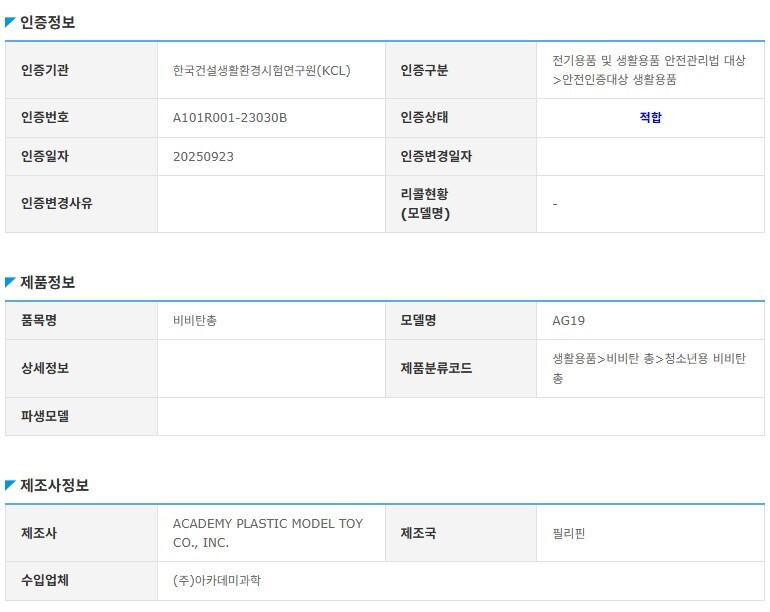Click model name value AG19
770x612 pixels.
pos(569,321)
